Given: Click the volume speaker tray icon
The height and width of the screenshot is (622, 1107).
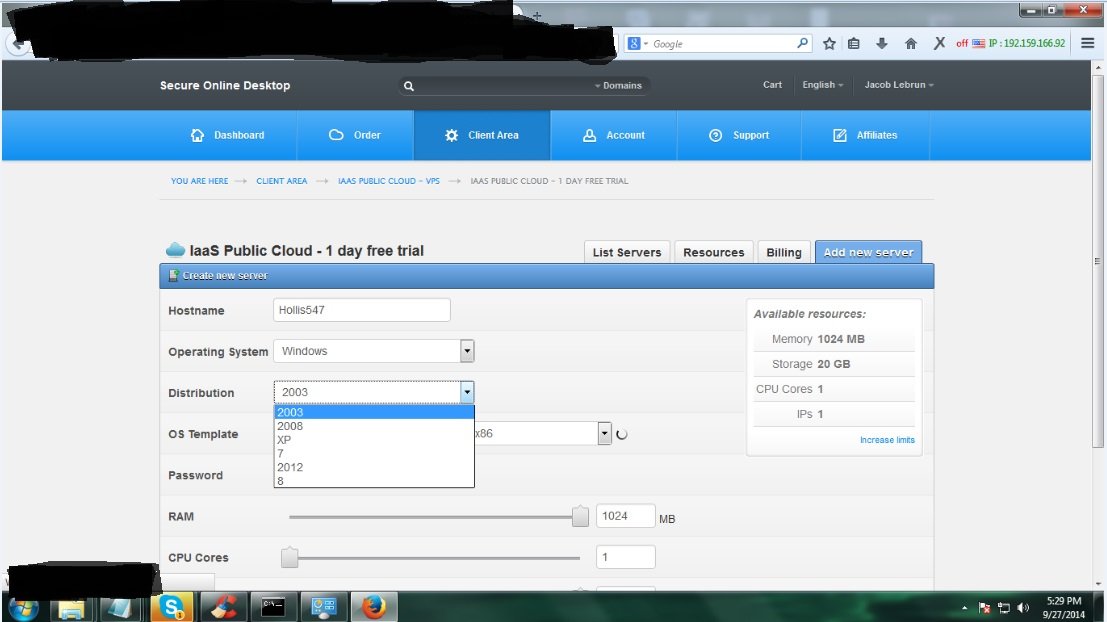Looking at the screenshot, I should tap(1023, 608).
